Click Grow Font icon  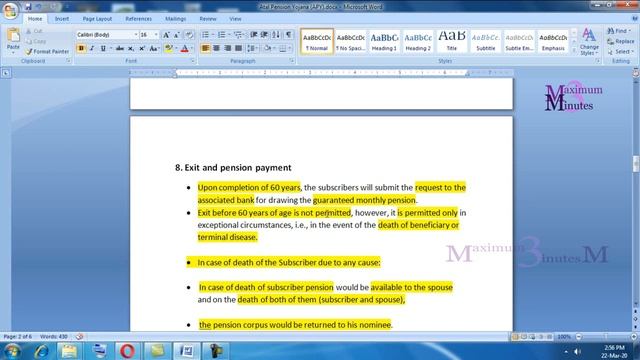pyautogui.click(x=166, y=35)
